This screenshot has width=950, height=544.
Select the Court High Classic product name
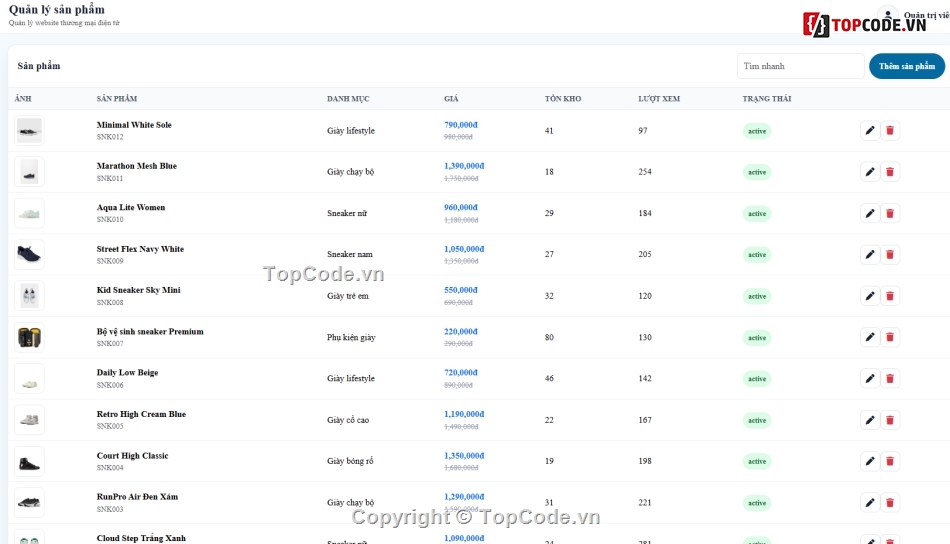pyautogui.click(x=132, y=456)
